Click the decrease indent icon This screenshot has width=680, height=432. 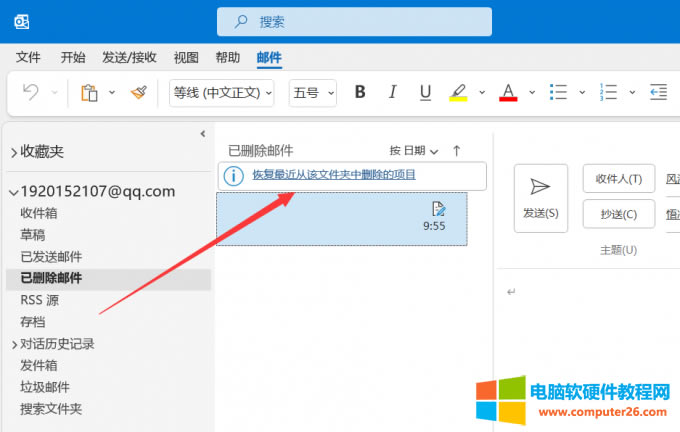(658, 93)
